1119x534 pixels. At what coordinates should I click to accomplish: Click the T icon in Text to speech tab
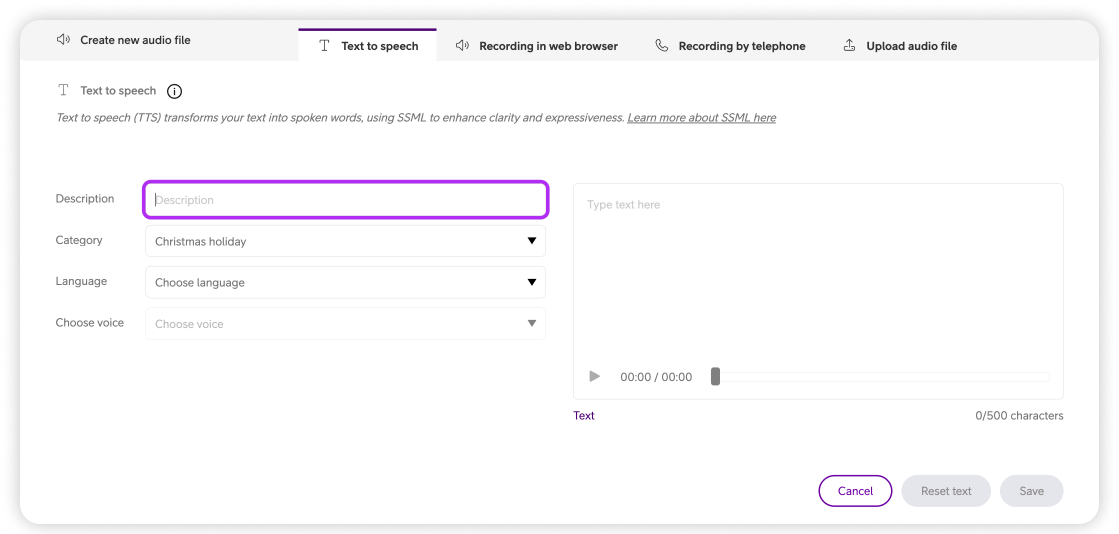click(324, 46)
